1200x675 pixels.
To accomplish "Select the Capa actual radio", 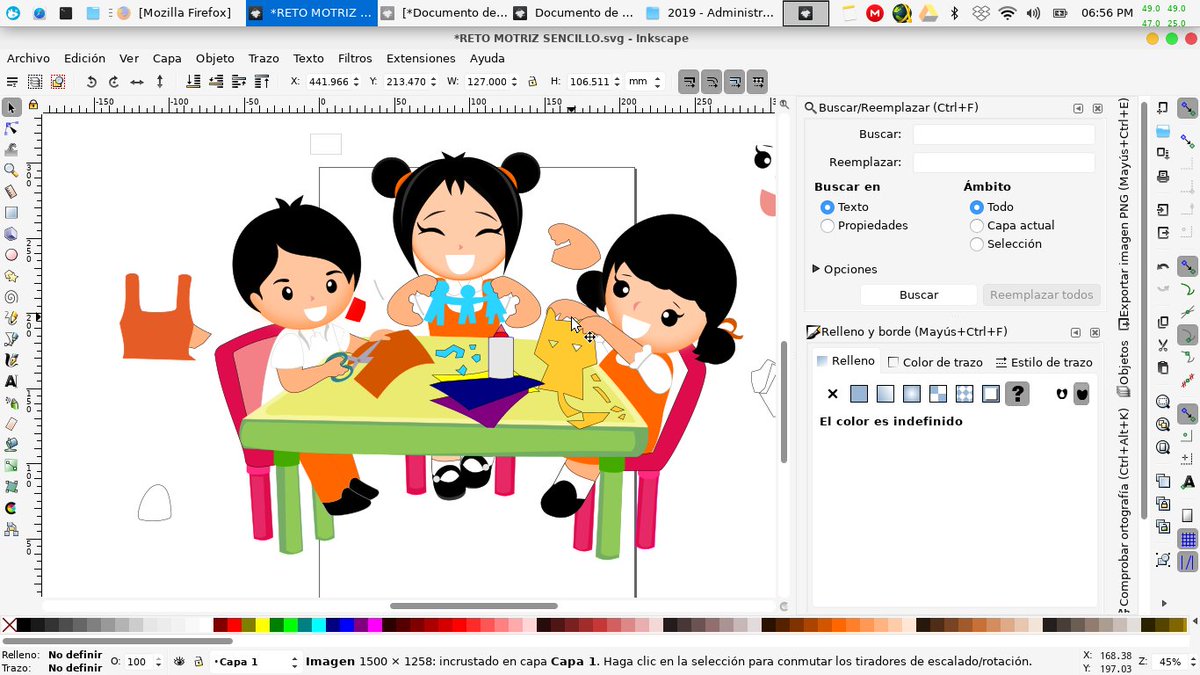I will [x=976, y=226].
